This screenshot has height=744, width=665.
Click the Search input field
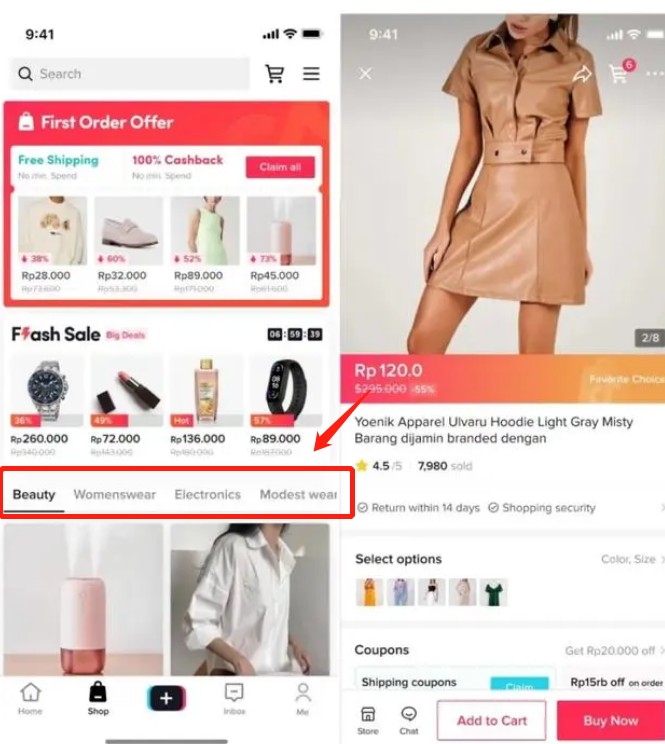point(129,74)
